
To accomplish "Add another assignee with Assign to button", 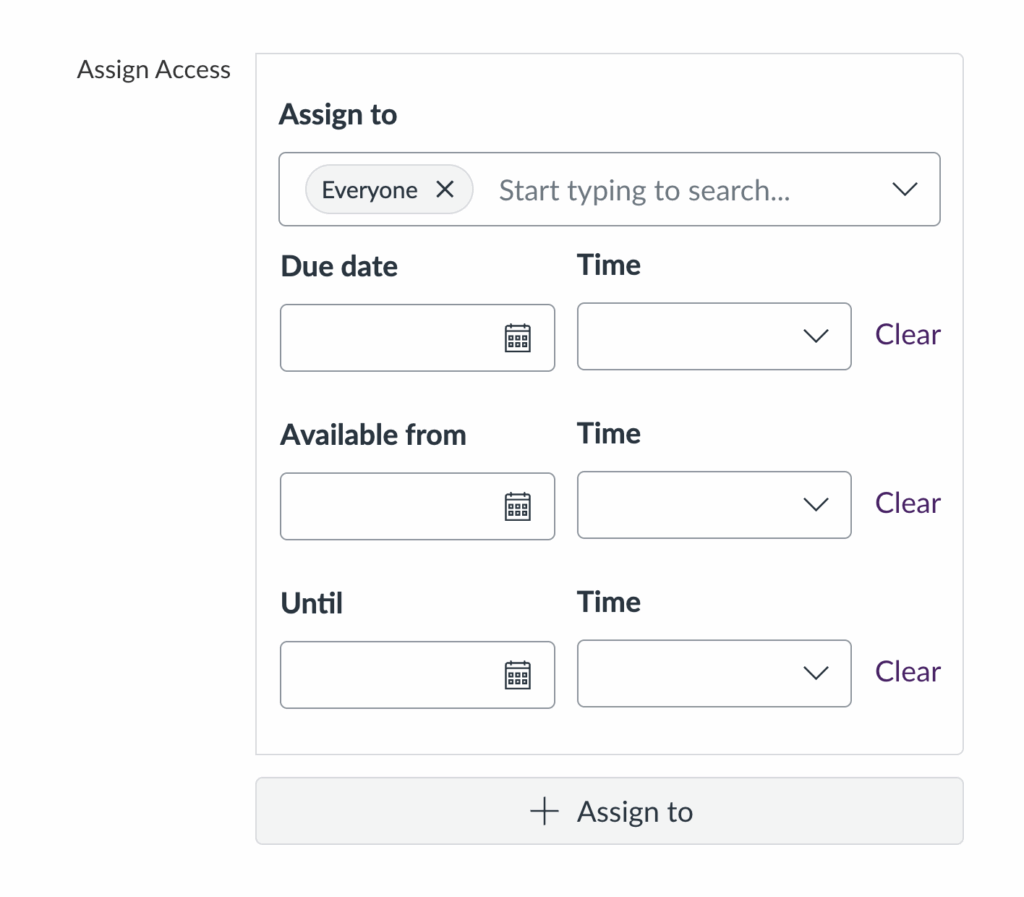I will coord(610,812).
